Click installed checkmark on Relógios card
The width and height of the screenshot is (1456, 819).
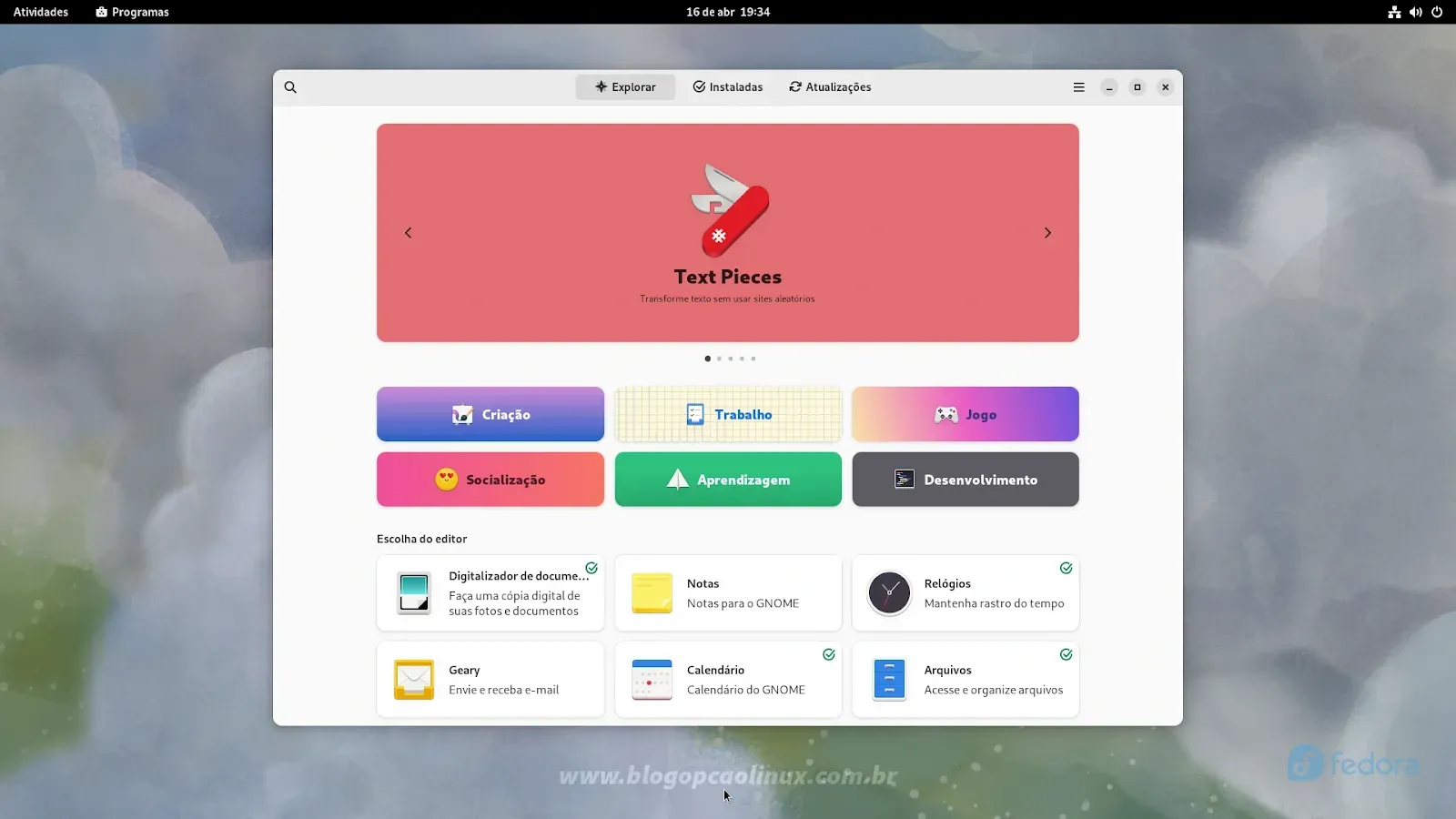click(x=1066, y=568)
